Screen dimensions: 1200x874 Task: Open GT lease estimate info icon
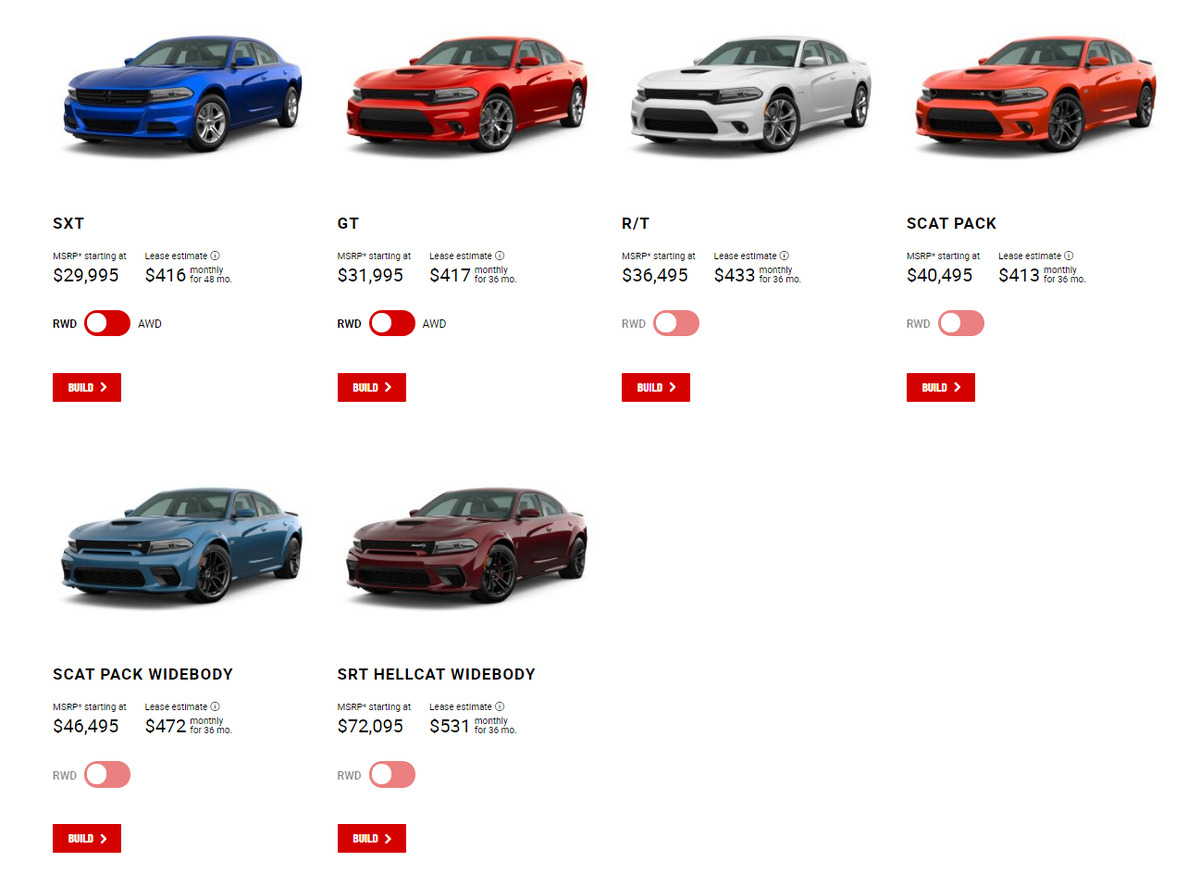click(x=500, y=256)
